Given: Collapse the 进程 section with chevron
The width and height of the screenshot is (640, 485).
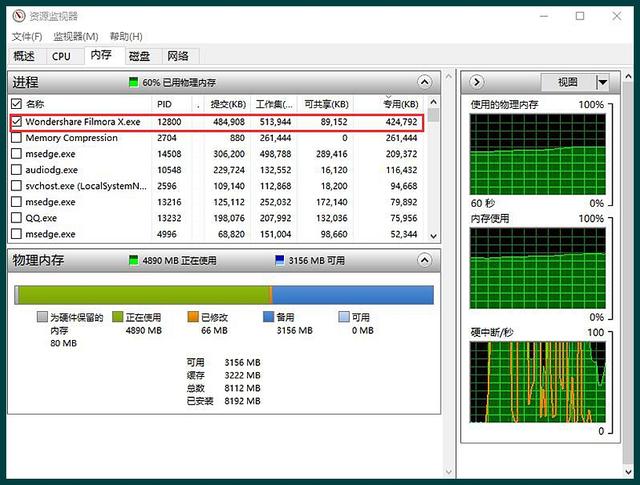Looking at the screenshot, I should tap(425, 82).
